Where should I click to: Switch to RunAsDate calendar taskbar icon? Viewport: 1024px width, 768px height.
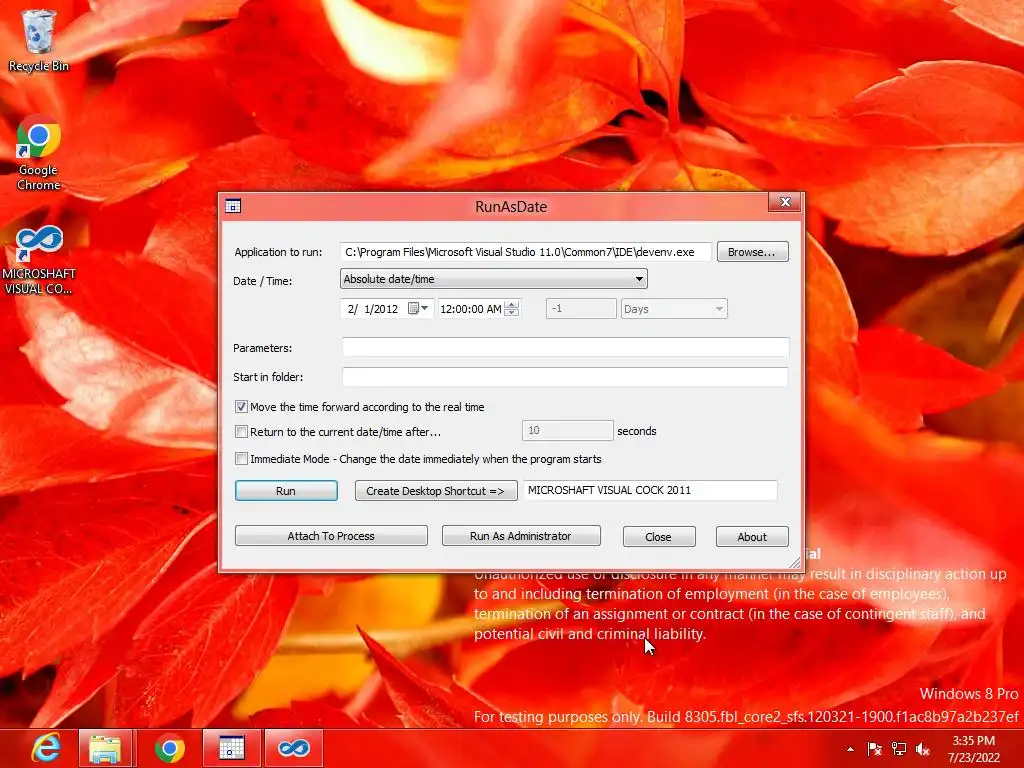point(231,748)
